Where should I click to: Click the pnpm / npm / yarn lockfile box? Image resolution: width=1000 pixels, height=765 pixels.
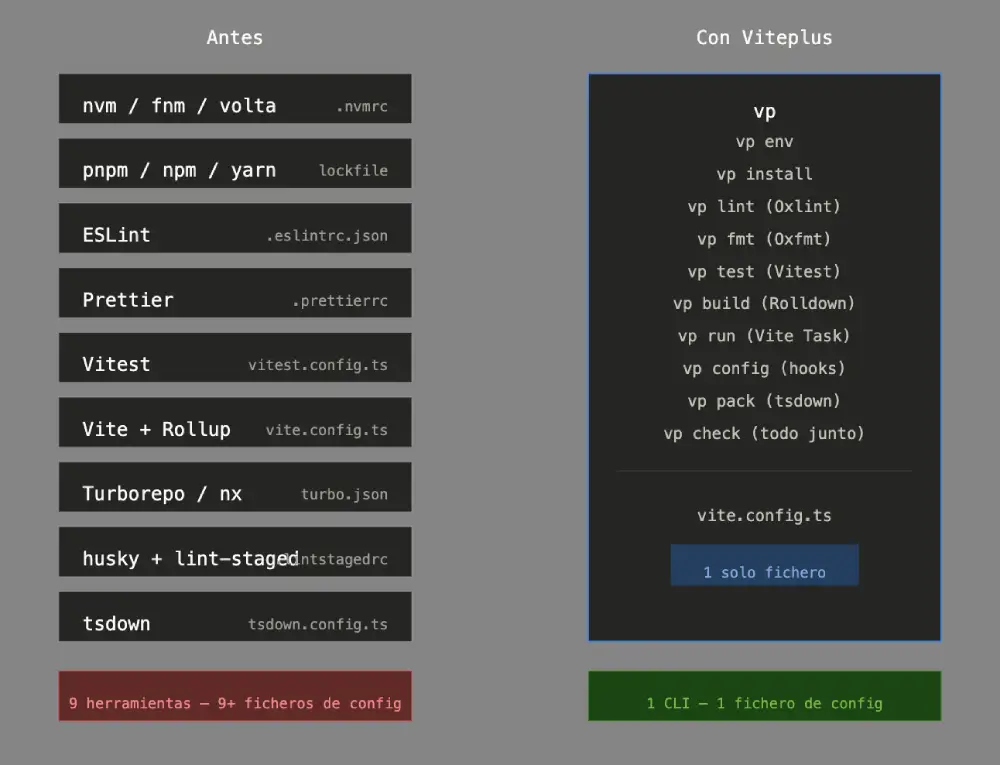coord(234,164)
